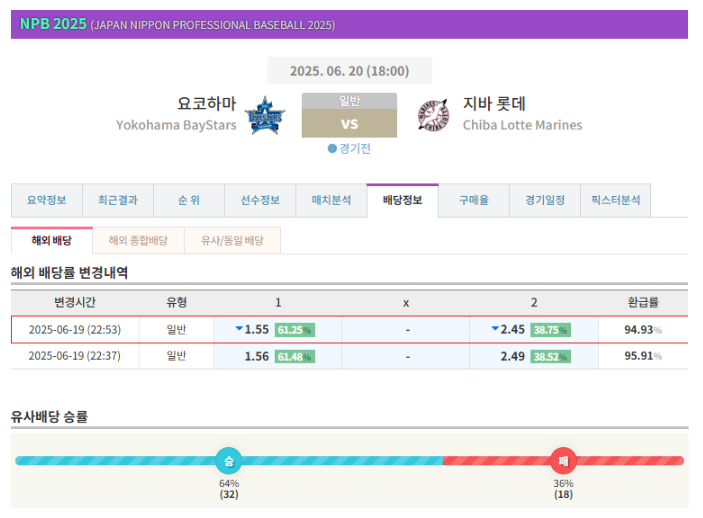
Task: Click the odds value 1.55
Action: click(x=256, y=330)
